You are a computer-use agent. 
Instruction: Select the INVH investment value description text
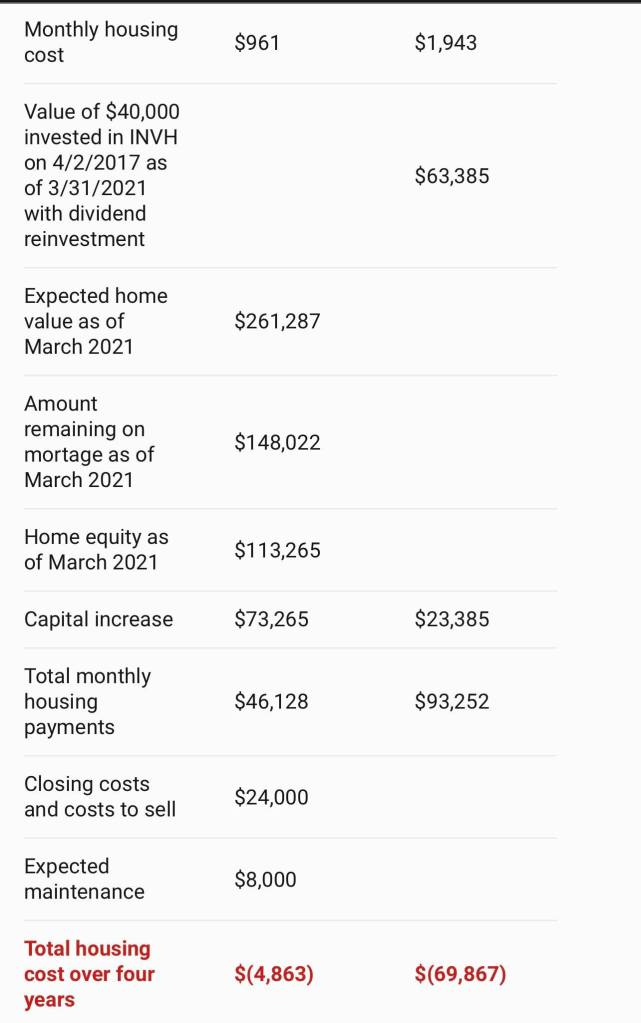point(101,175)
